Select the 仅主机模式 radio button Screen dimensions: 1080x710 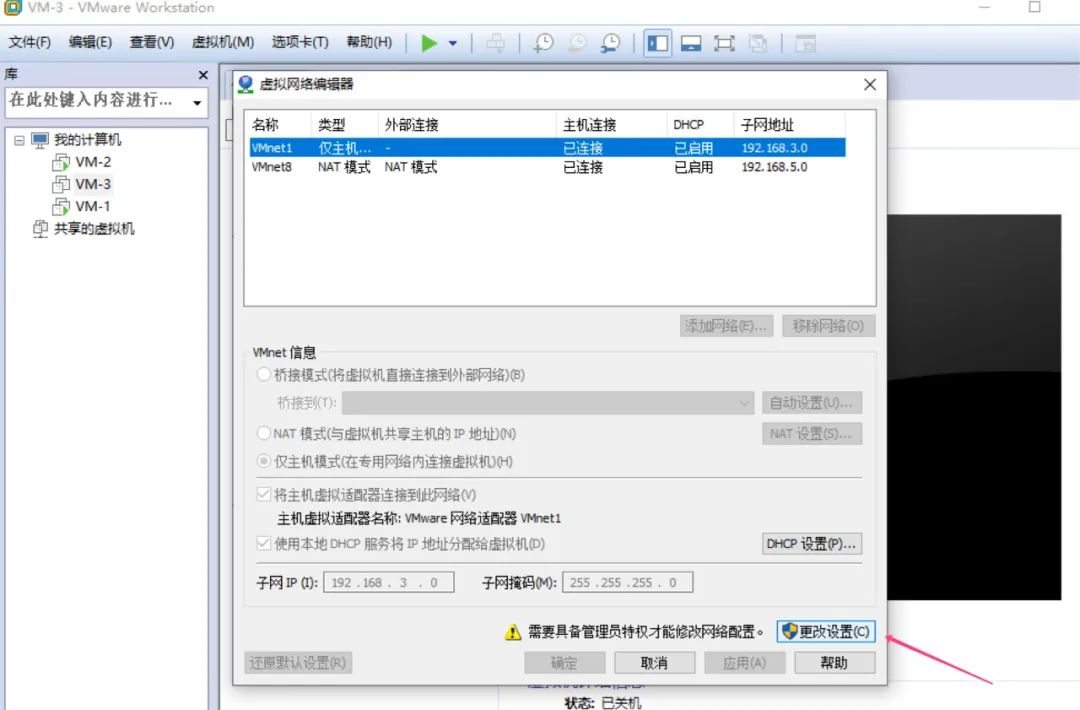[x=263, y=461]
